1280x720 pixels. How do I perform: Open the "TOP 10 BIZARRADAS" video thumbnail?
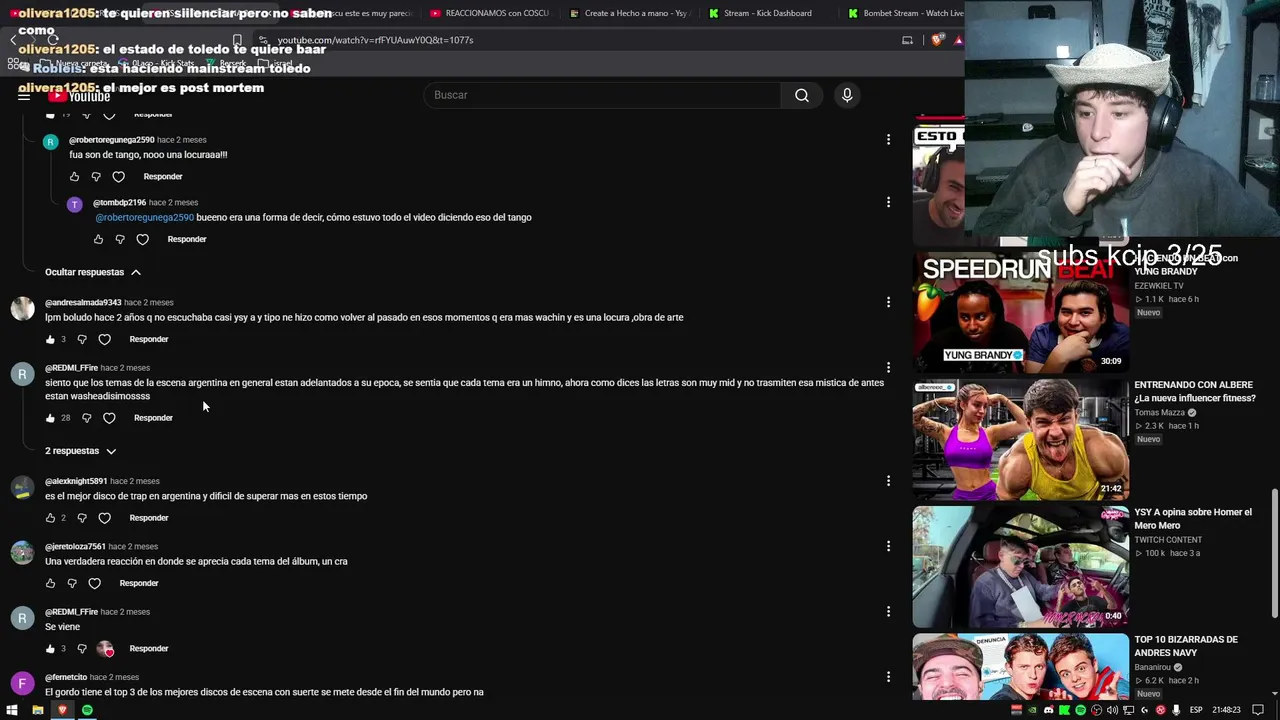pyautogui.click(x=1020, y=666)
